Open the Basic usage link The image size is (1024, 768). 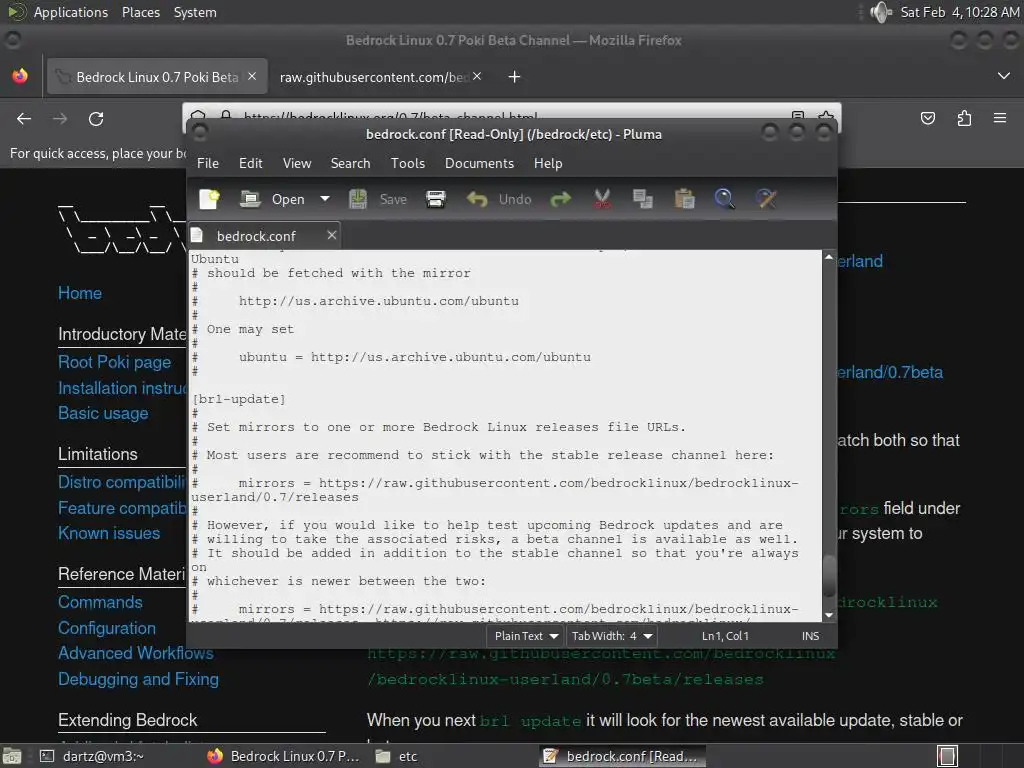[103, 413]
